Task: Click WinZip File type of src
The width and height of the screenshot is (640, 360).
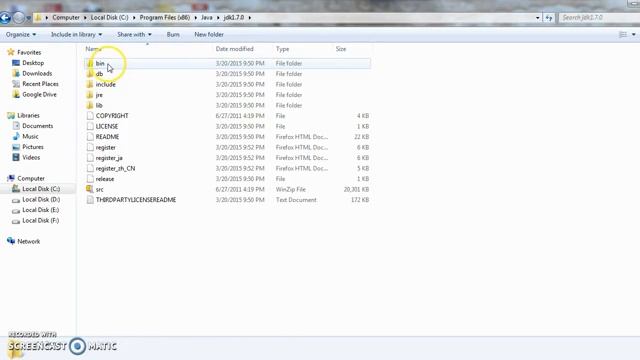Action: (291, 189)
